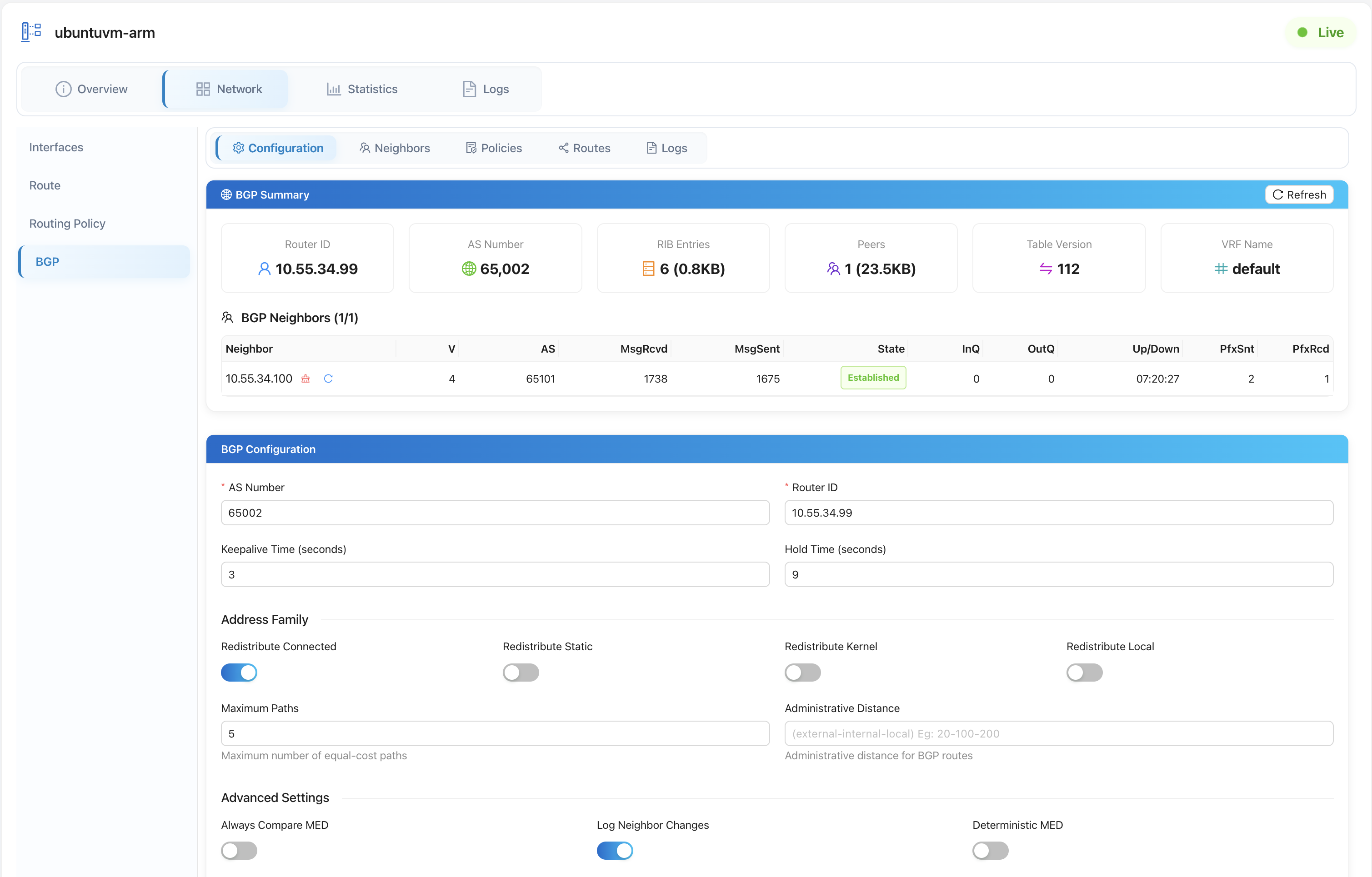
Task: Click refresh icon beside neighbor 10.55.34.100
Action: [x=328, y=379]
